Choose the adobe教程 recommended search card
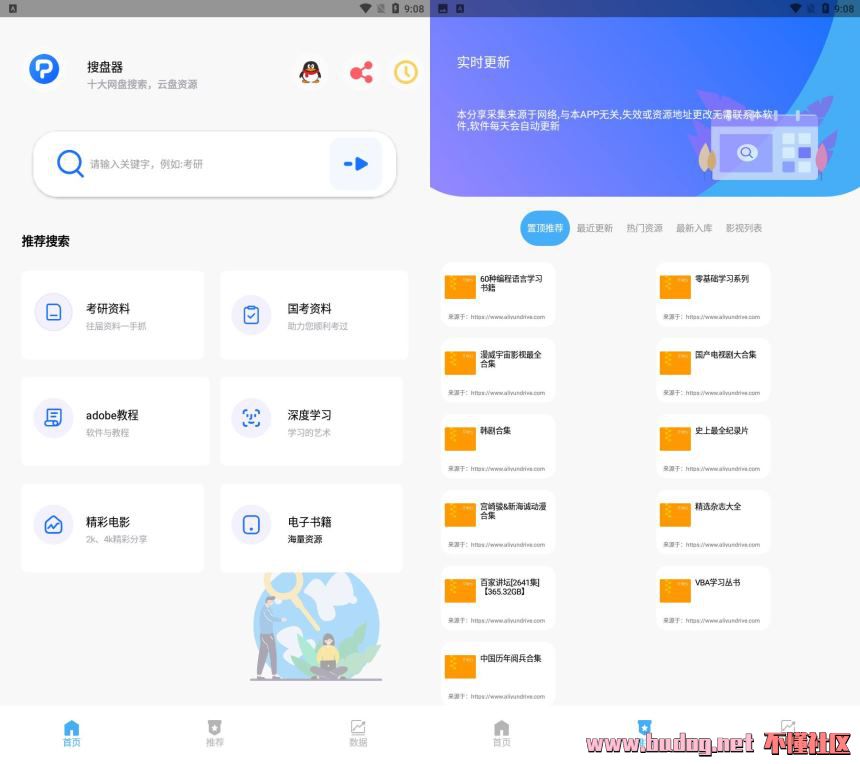 pyautogui.click(x=115, y=421)
